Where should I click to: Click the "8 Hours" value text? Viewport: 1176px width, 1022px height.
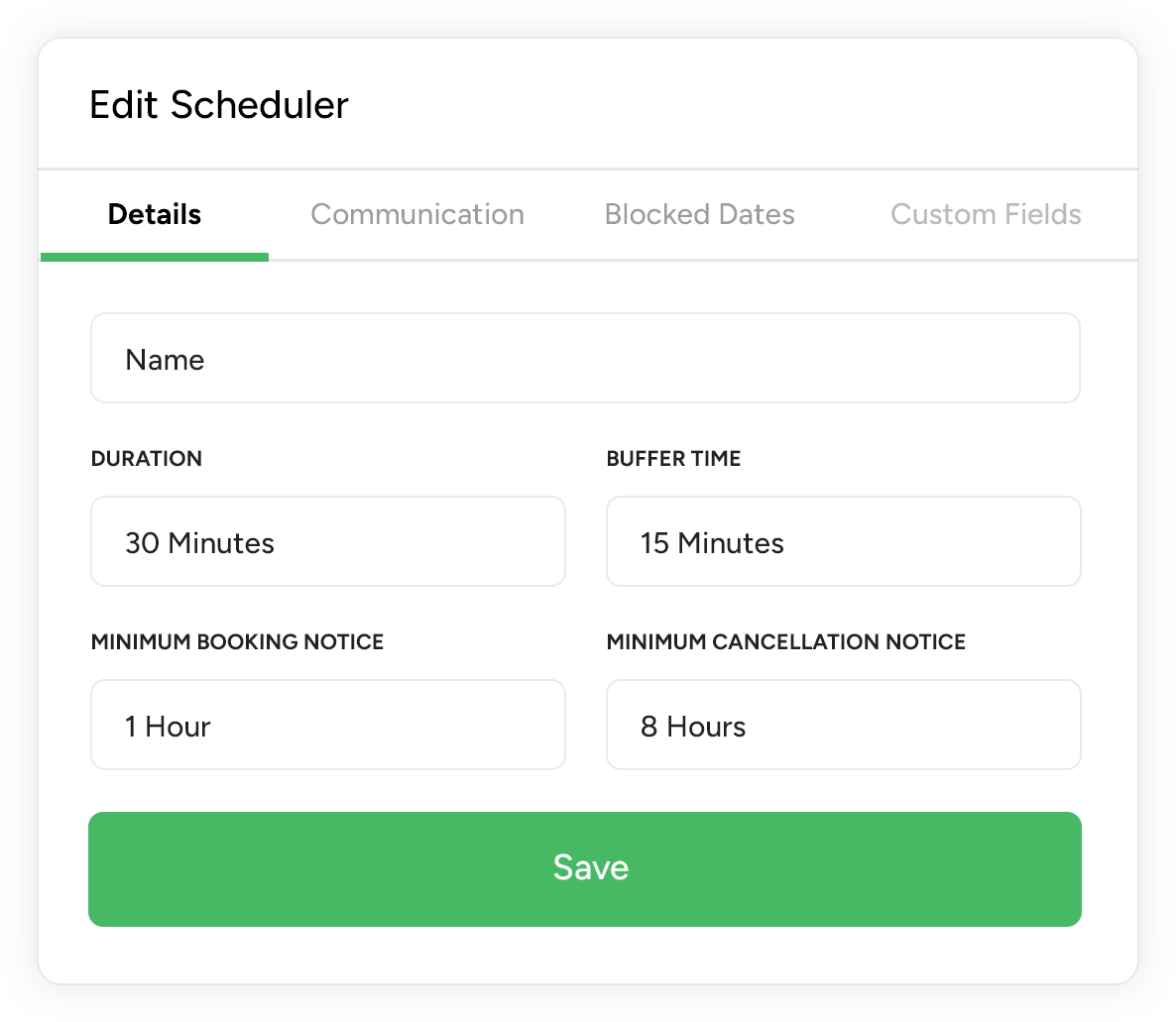[x=693, y=727]
